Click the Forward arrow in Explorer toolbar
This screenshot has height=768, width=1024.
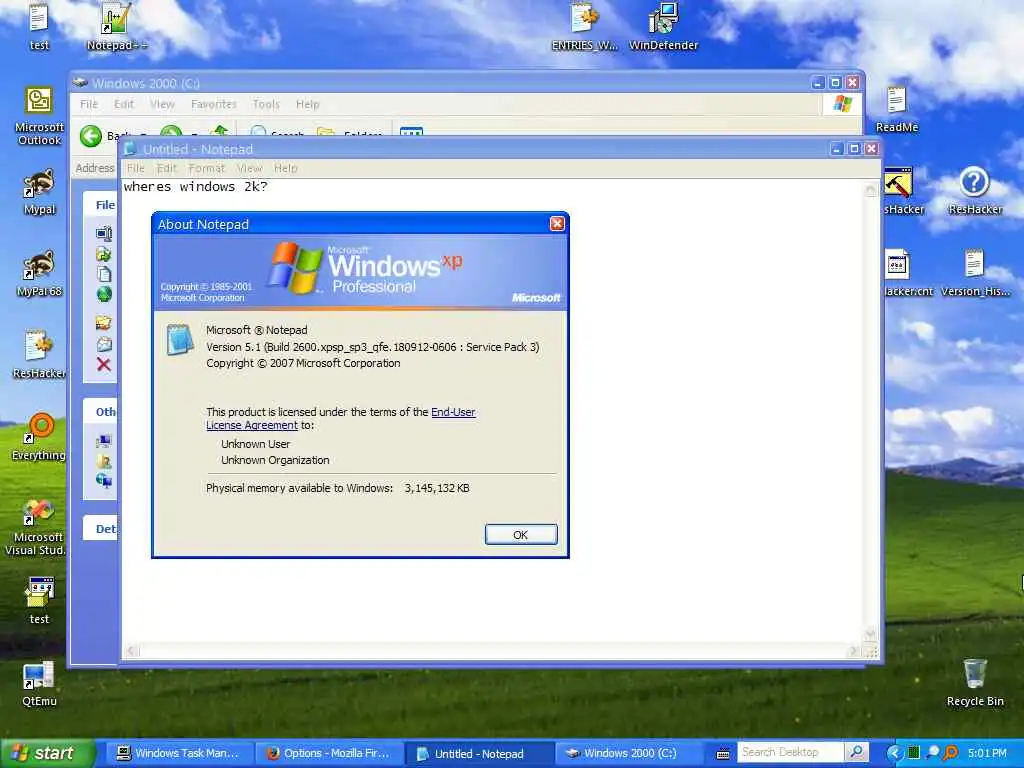point(171,132)
